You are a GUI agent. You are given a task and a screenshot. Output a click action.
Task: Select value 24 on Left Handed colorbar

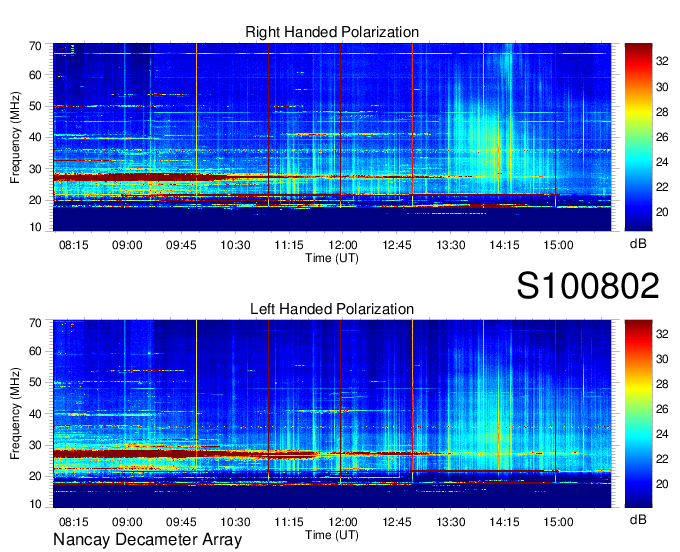click(662, 434)
